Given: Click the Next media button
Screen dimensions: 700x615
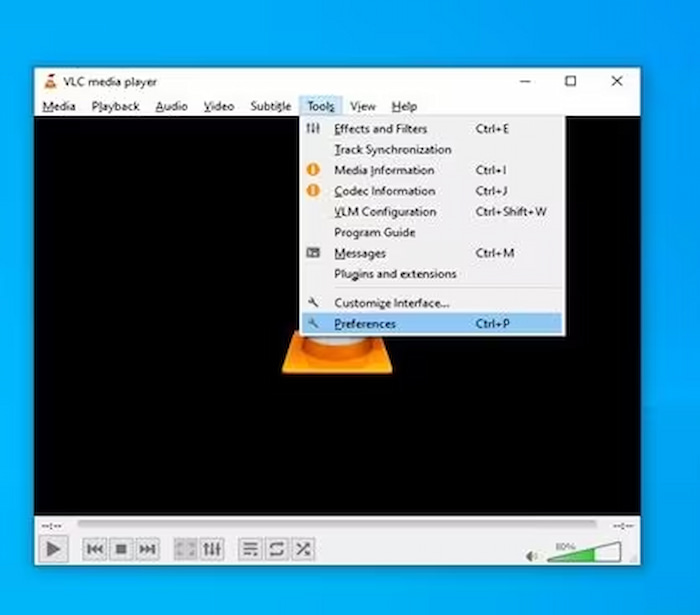Looking at the screenshot, I should click(147, 549).
